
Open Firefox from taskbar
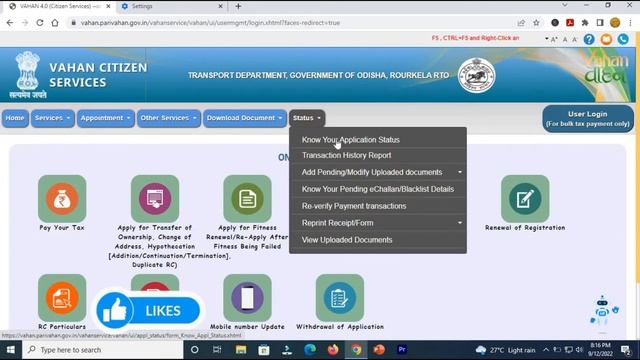(x=333, y=350)
